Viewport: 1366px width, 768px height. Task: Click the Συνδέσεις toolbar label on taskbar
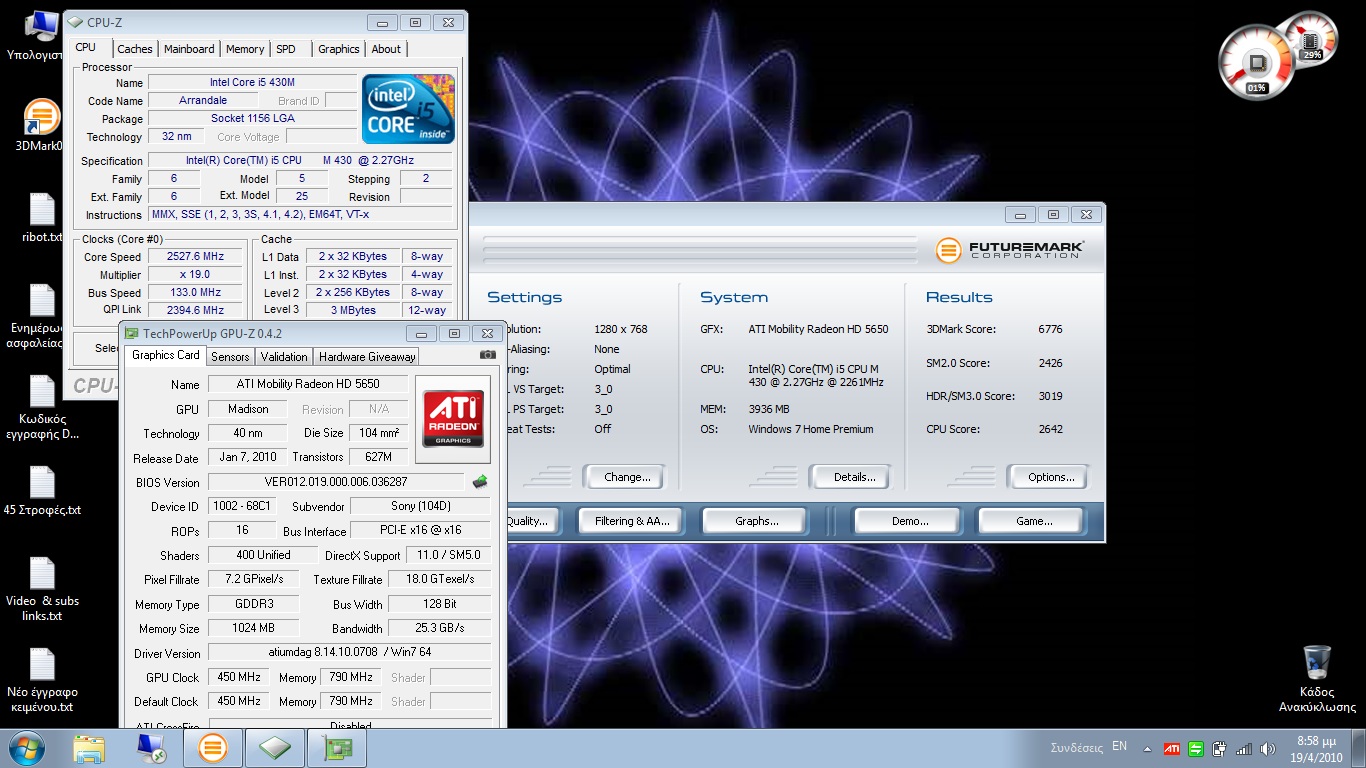pyautogui.click(x=1076, y=747)
